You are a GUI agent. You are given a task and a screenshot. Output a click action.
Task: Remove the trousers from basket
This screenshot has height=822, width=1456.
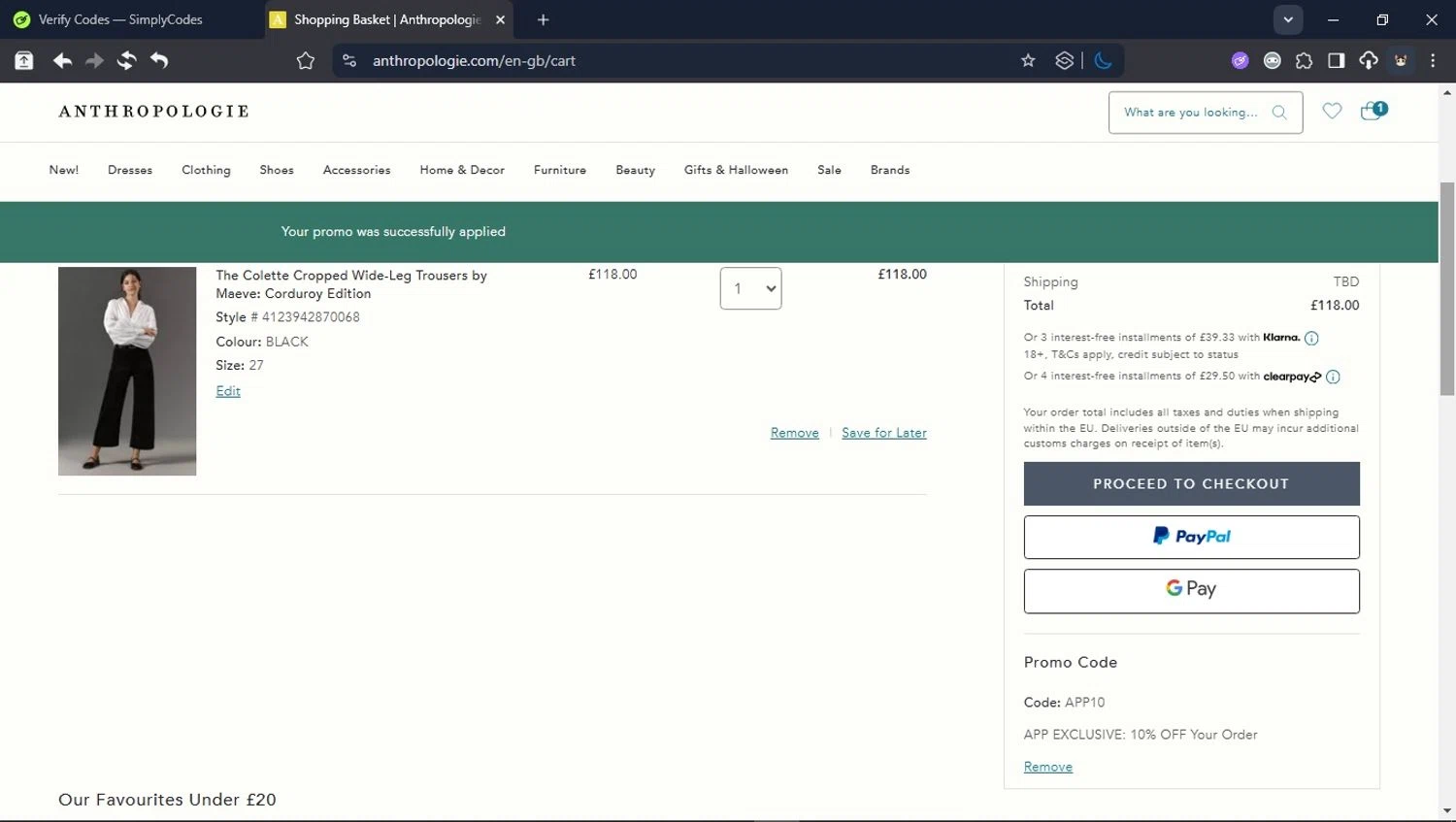pyautogui.click(x=795, y=433)
